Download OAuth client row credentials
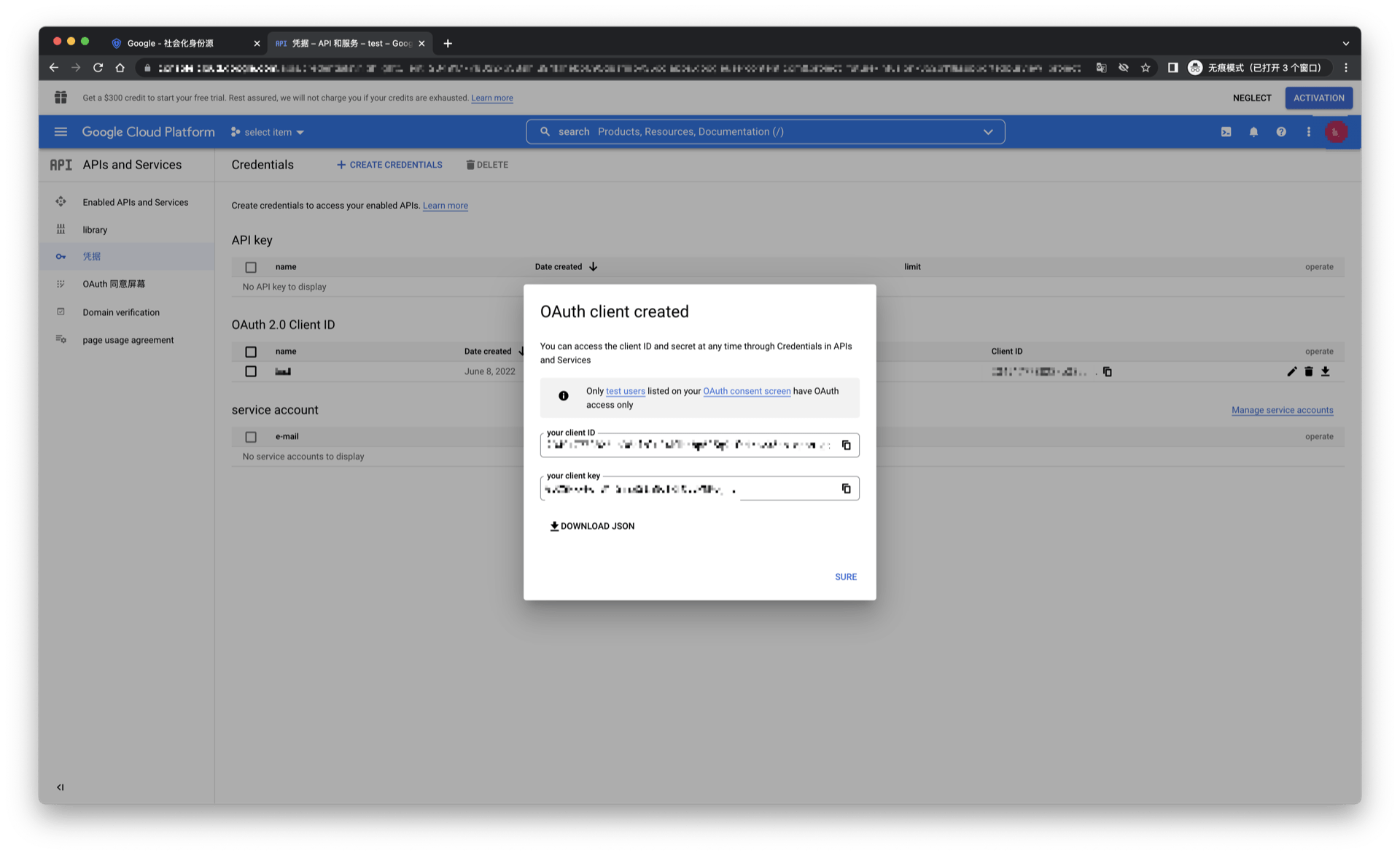This screenshot has height=855, width=1400. (x=1325, y=372)
